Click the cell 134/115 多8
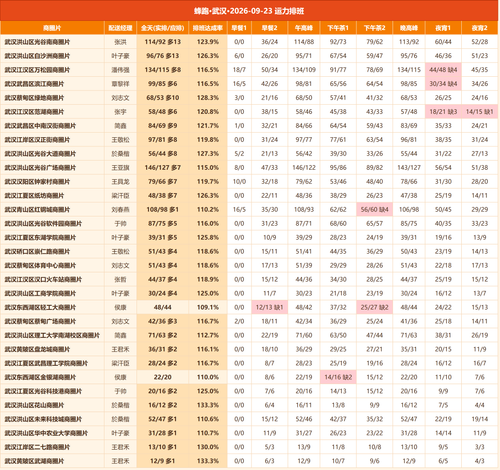This screenshot has width=500, height=470. (x=163, y=70)
